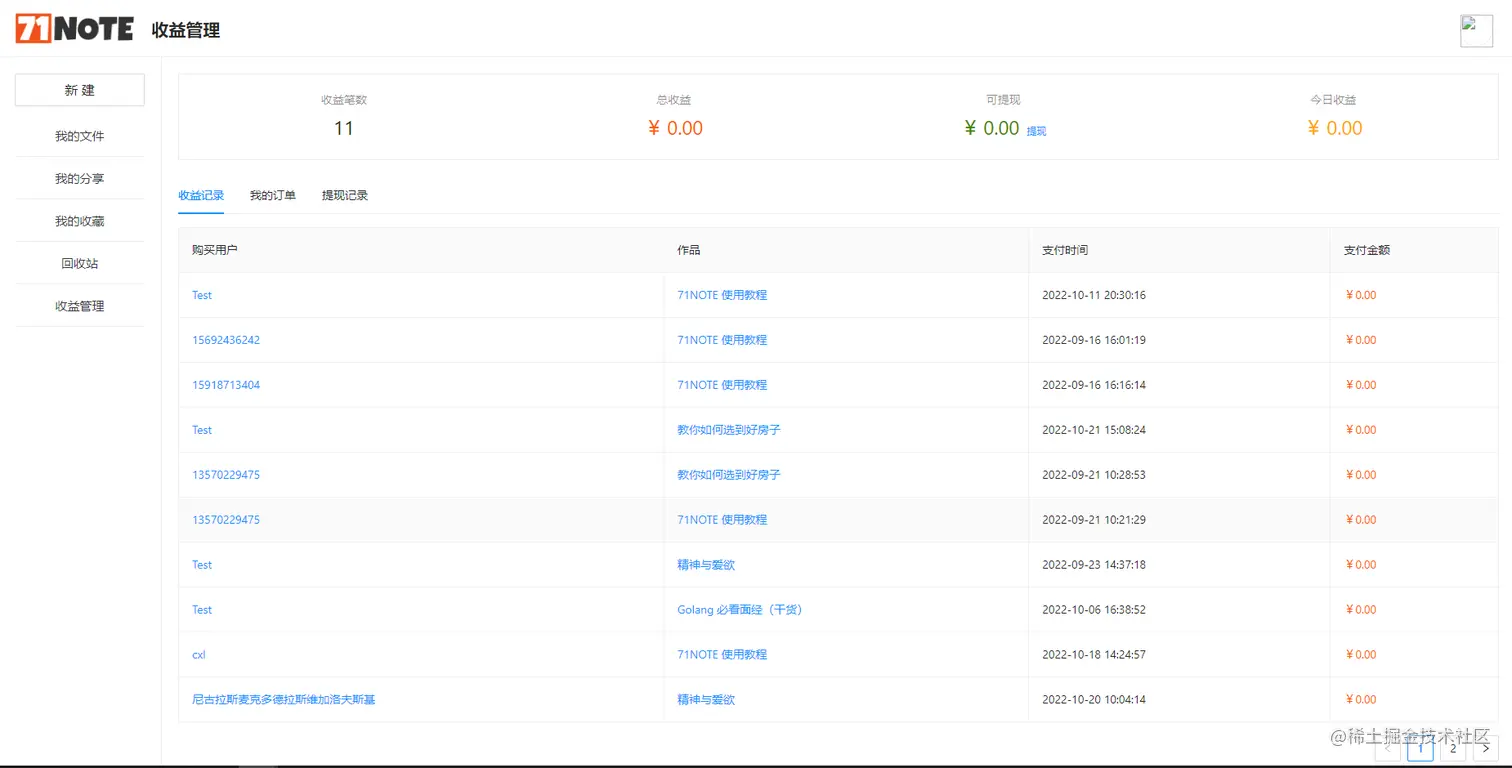This screenshot has width=1512, height=768.
Task: Open buyer cxl
Action: (x=199, y=655)
